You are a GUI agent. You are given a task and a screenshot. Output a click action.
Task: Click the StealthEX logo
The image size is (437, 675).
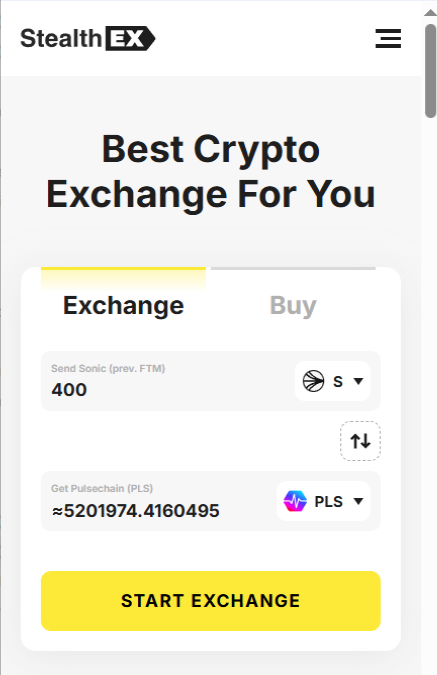point(88,38)
